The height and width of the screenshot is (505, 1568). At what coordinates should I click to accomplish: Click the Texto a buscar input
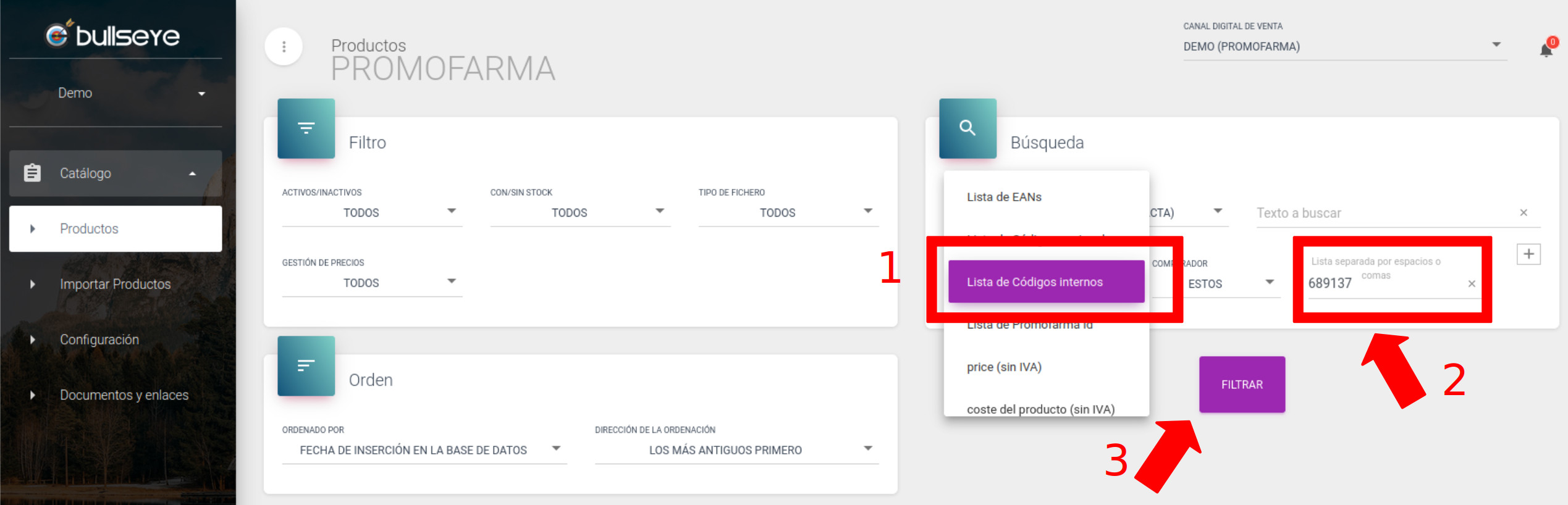1383,213
